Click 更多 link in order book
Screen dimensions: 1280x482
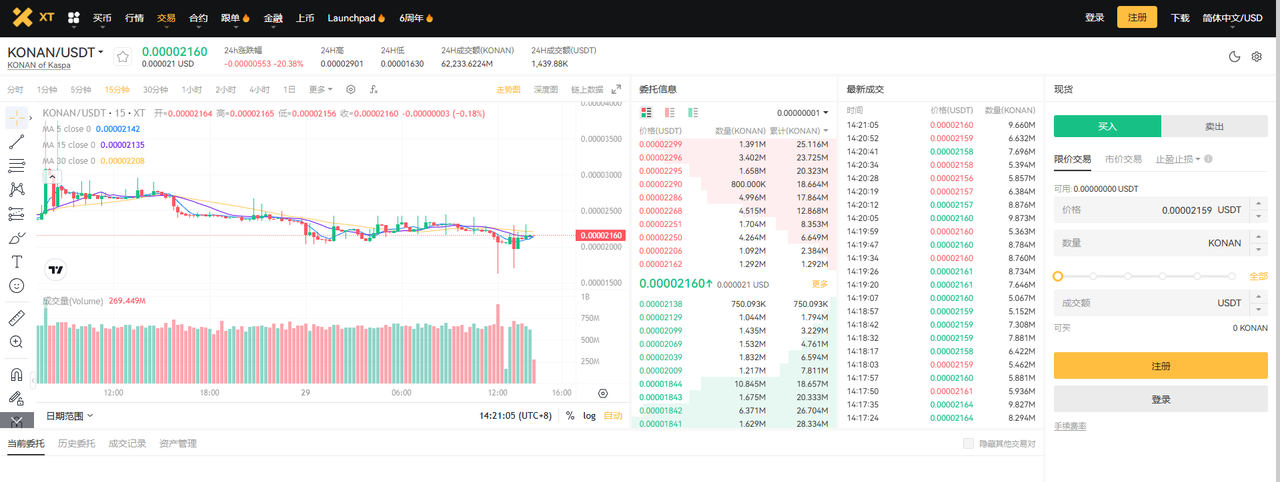pyautogui.click(x=820, y=284)
